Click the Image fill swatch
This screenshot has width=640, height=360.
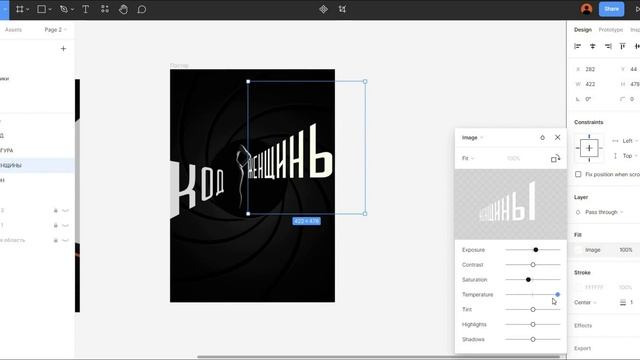pos(578,250)
